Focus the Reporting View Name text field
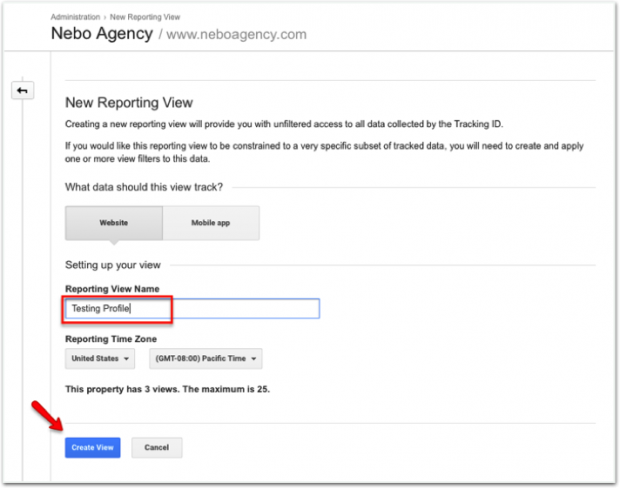Image resolution: width=620 pixels, height=489 pixels. point(192,309)
